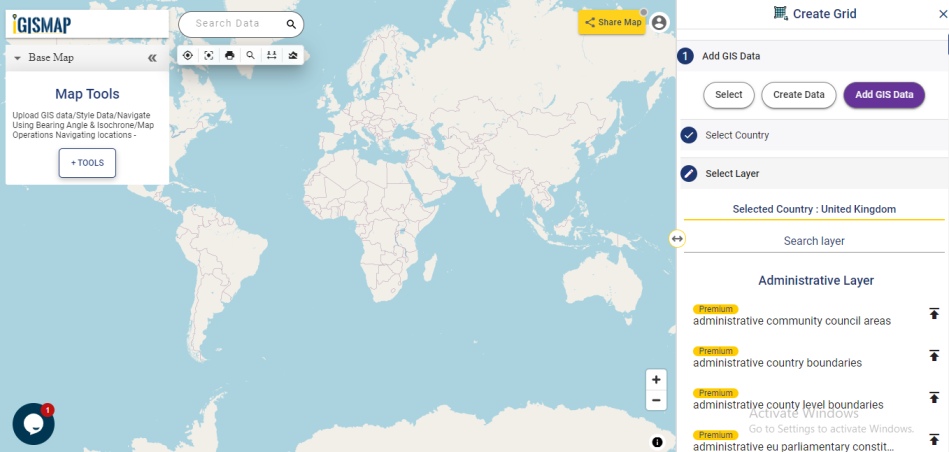Add administrative eu parliamentary constituencies layer icon
The width and height of the screenshot is (949, 452).
[934, 439]
